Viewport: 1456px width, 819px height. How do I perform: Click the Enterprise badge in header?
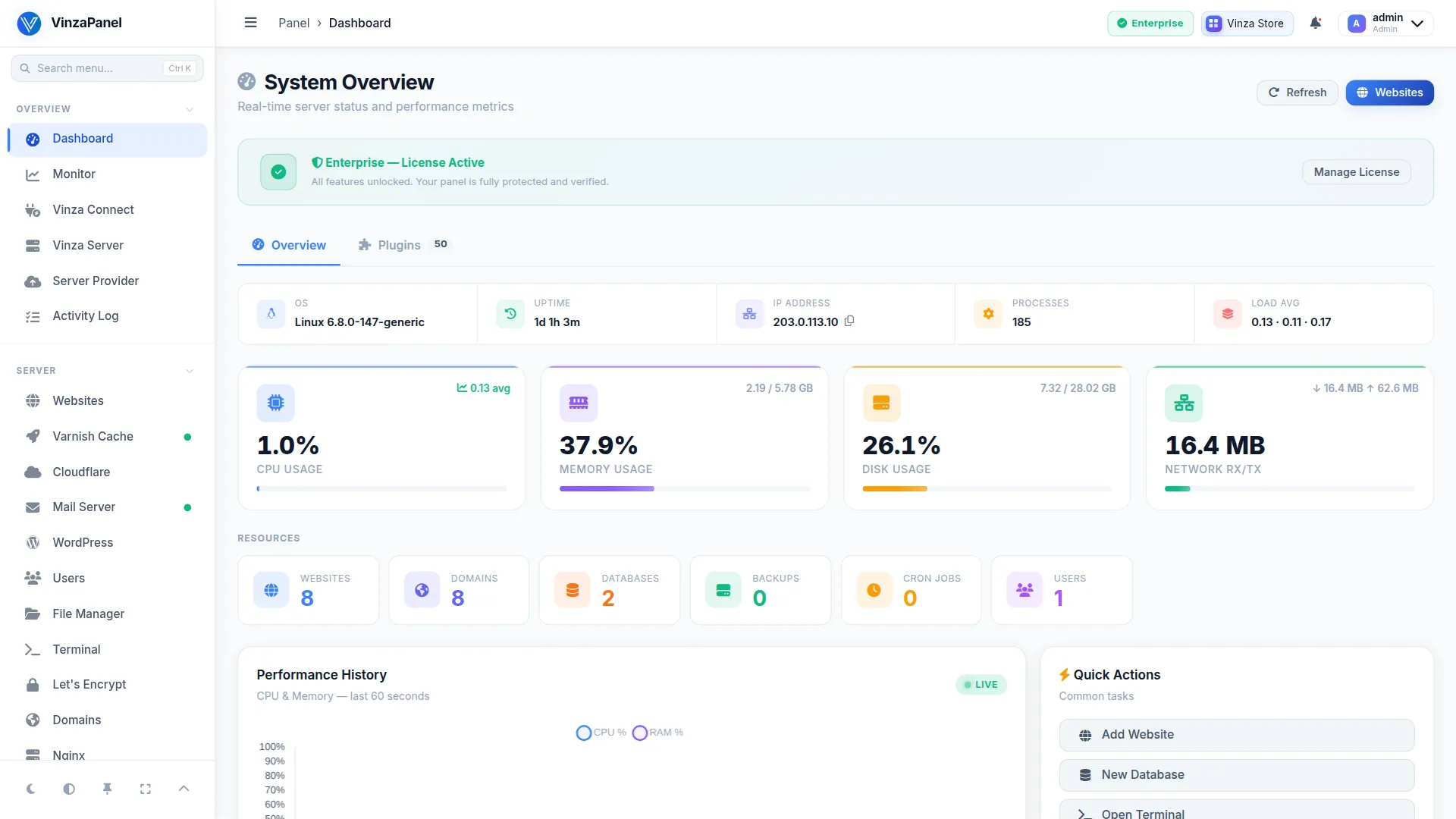point(1150,24)
